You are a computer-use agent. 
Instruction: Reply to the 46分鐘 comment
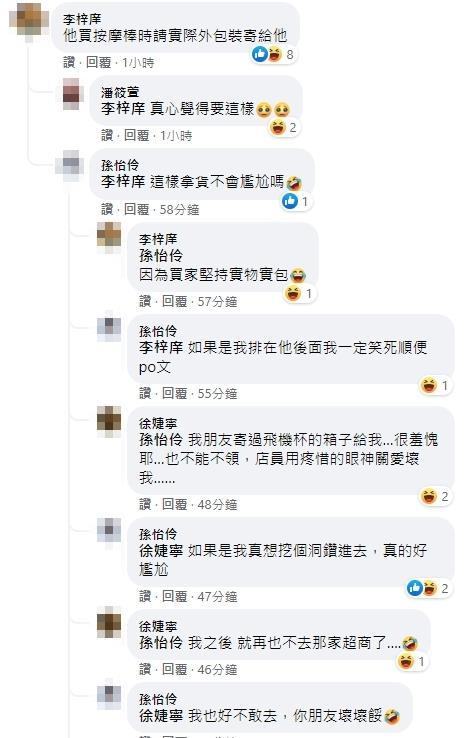[x=175, y=669]
